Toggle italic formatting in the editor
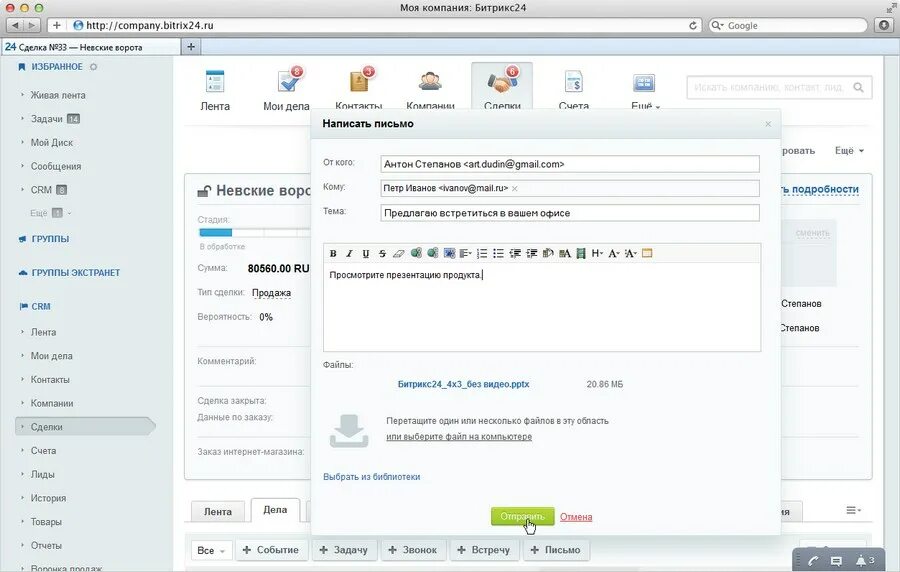 [x=349, y=253]
